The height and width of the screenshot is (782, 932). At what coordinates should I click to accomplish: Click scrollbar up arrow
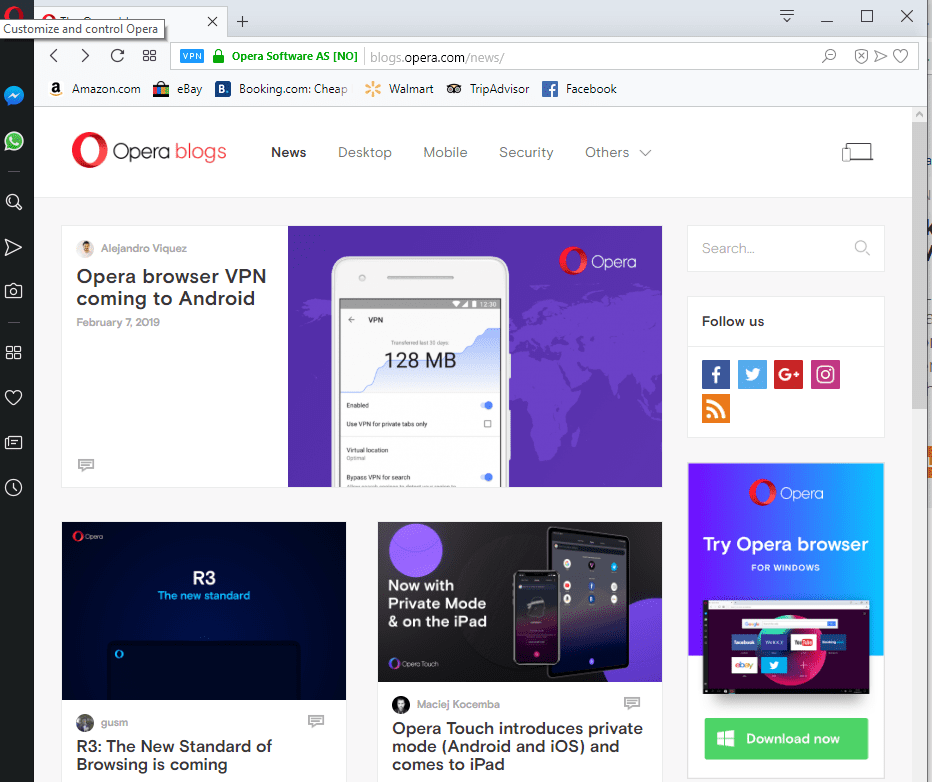(920, 113)
